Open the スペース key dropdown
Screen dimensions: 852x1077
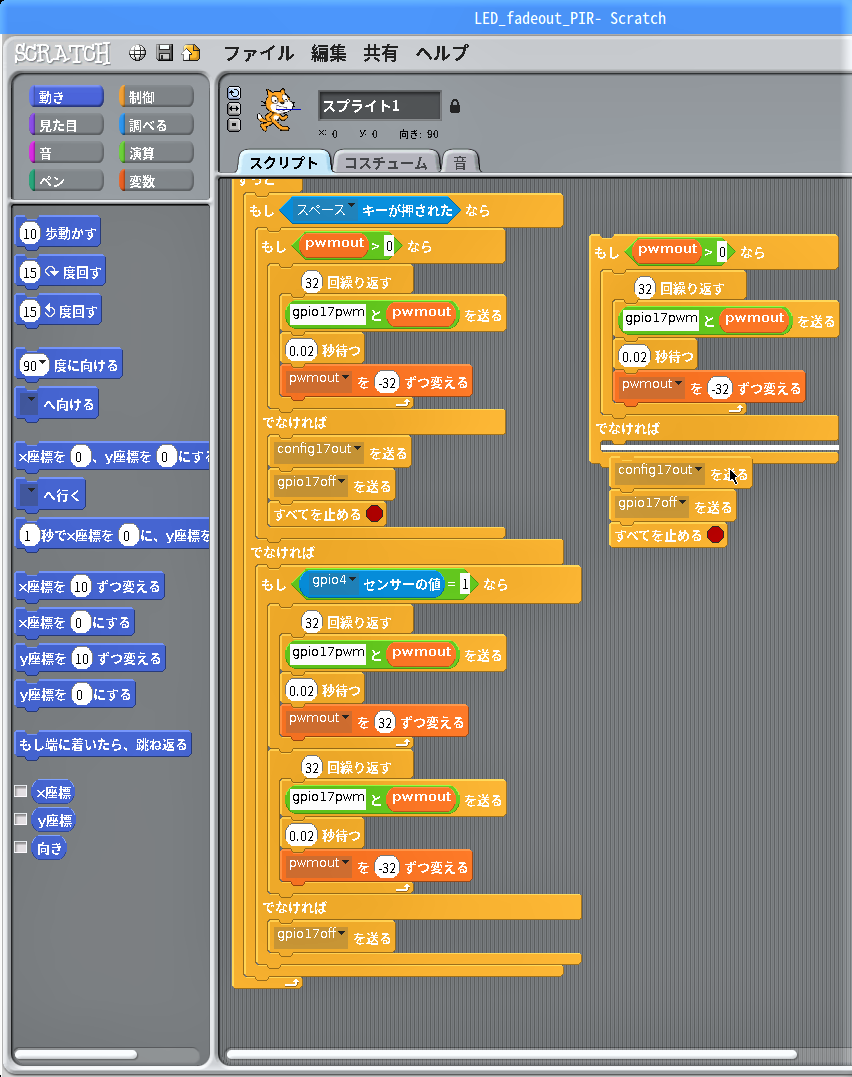[x=352, y=206]
